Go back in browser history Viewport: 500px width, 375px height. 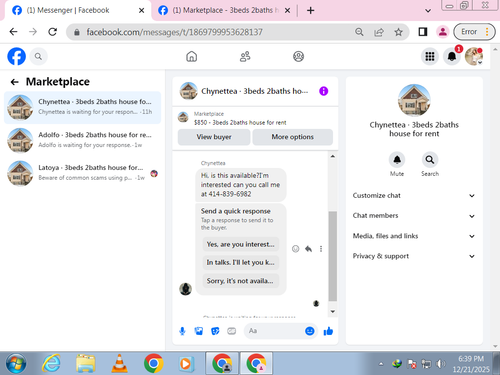coord(13,32)
